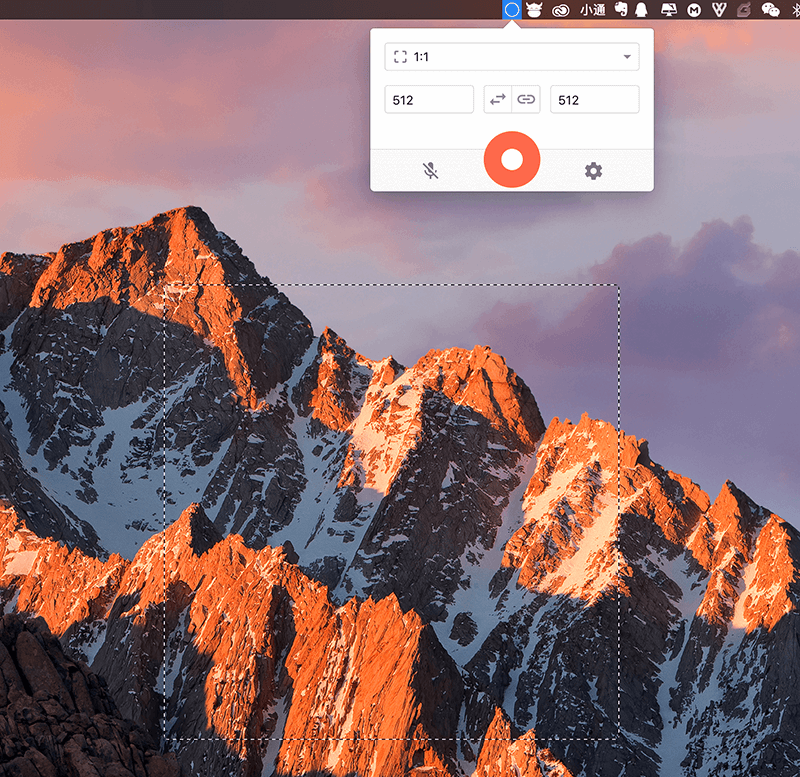The height and width of the screenshot is (777, 800).
Task: Click the blue recorder circle menu bar icon
Action: tap(512, 9)
